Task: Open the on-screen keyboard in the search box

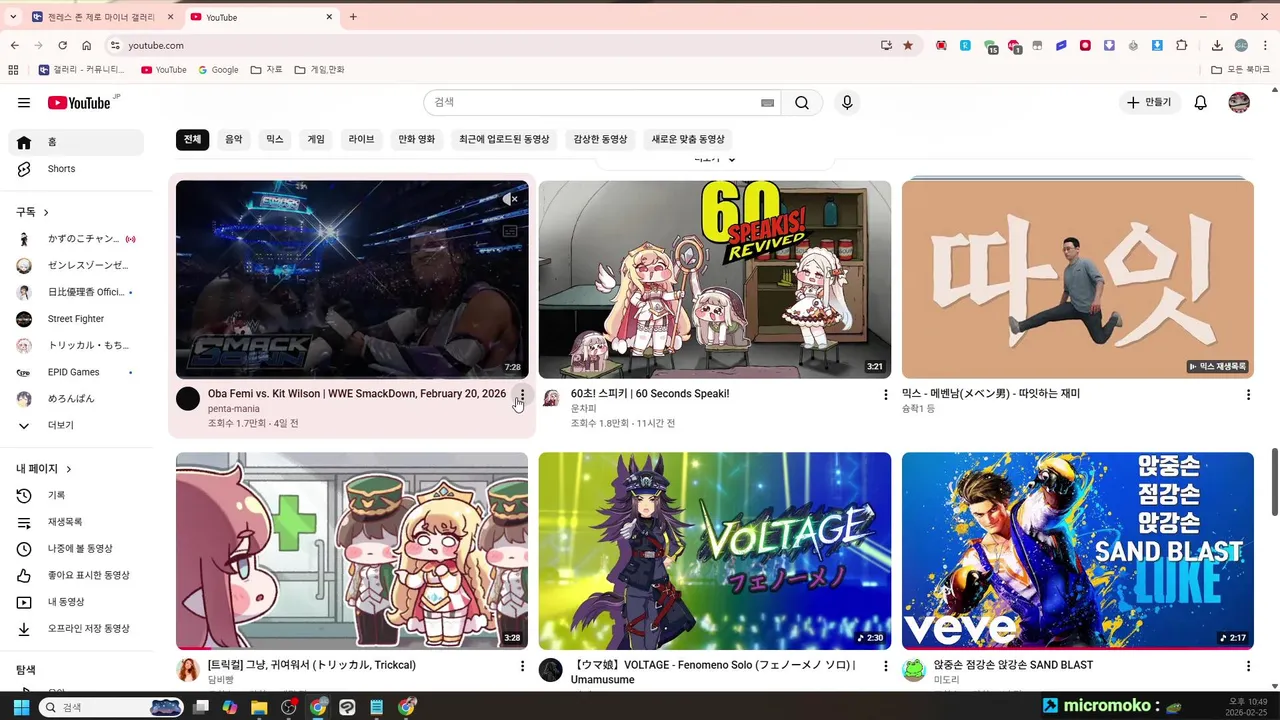Action: pyautogui.click(x=768, y=103)
